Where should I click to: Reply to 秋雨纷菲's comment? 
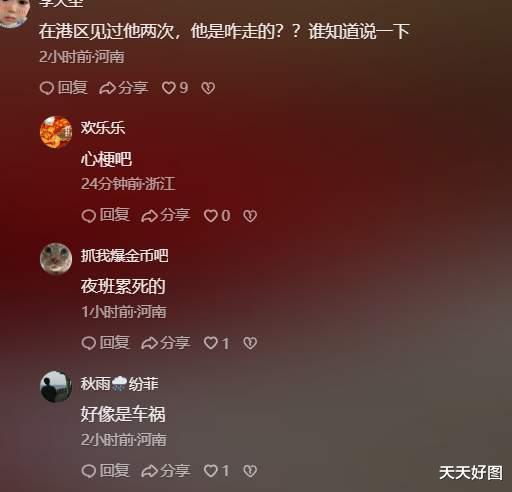105,470
